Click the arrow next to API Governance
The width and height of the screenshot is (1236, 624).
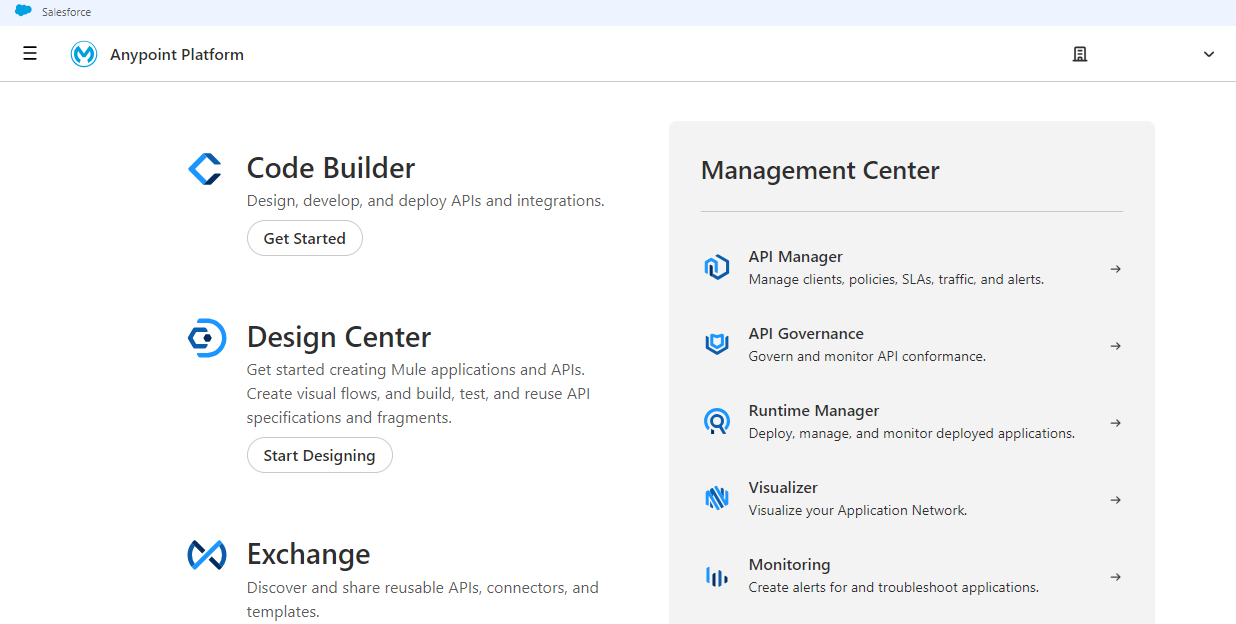(x=1115, y=346)
